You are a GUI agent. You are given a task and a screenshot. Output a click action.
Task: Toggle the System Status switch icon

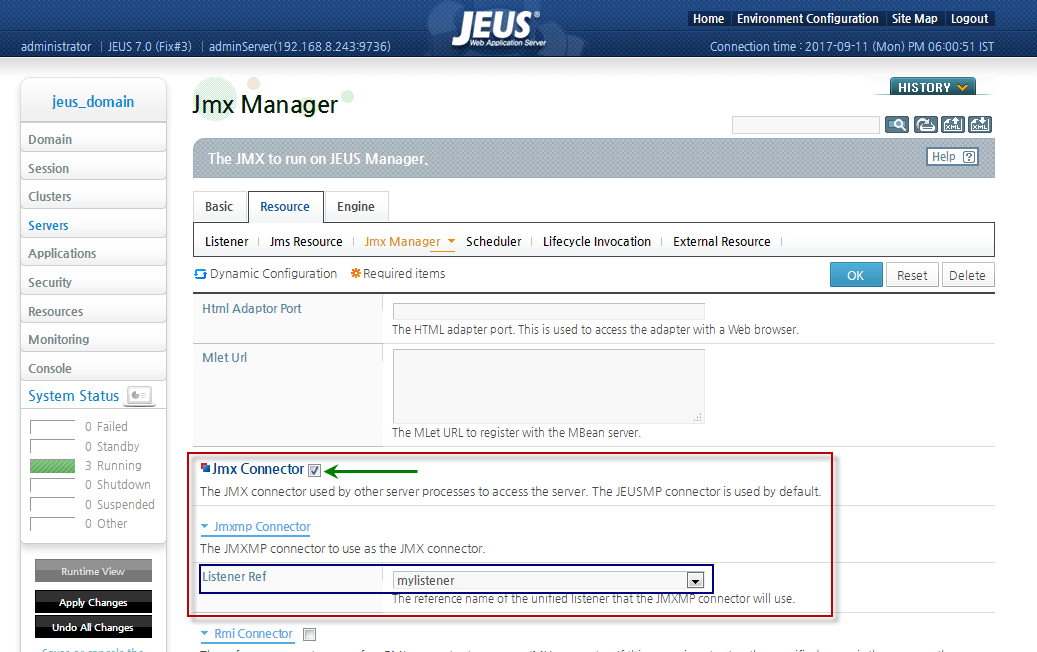click(x=139, y=395)
